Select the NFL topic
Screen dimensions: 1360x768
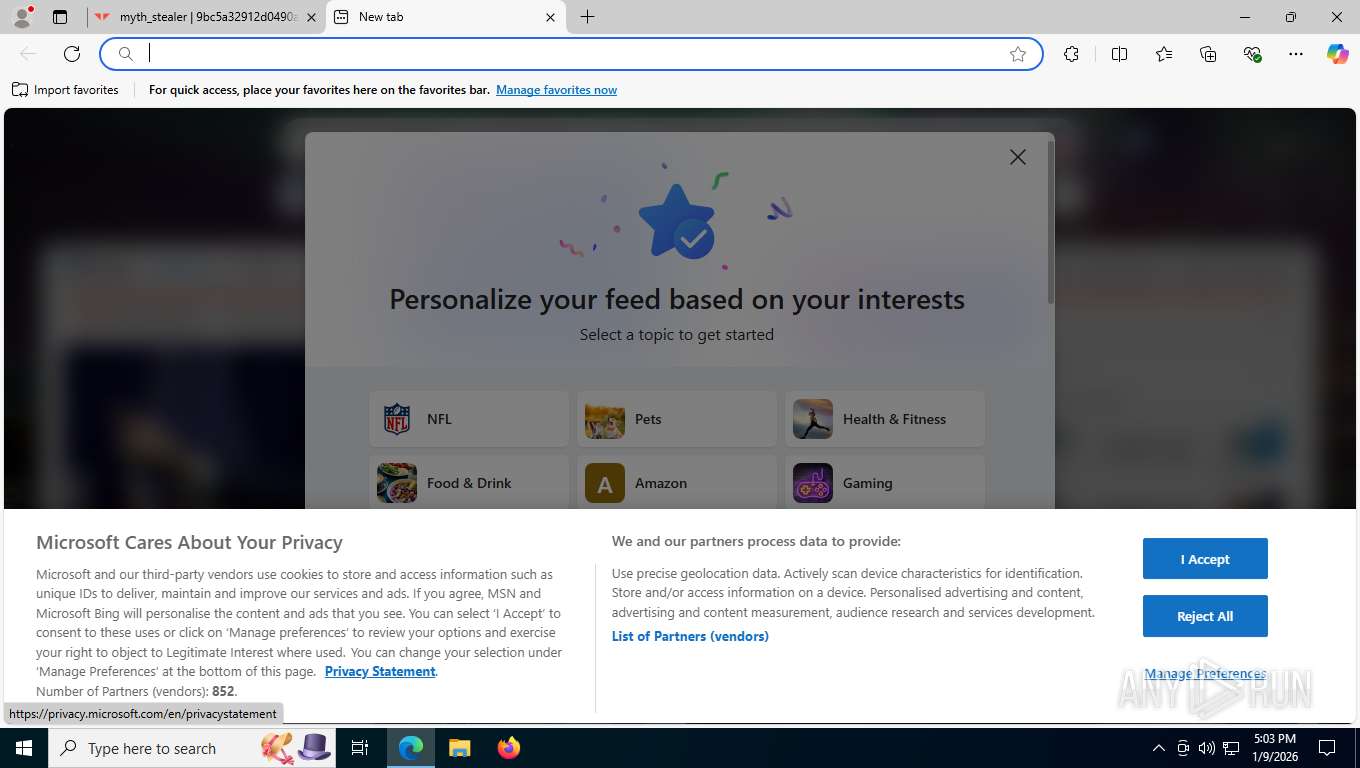click(x=469, y=419)
